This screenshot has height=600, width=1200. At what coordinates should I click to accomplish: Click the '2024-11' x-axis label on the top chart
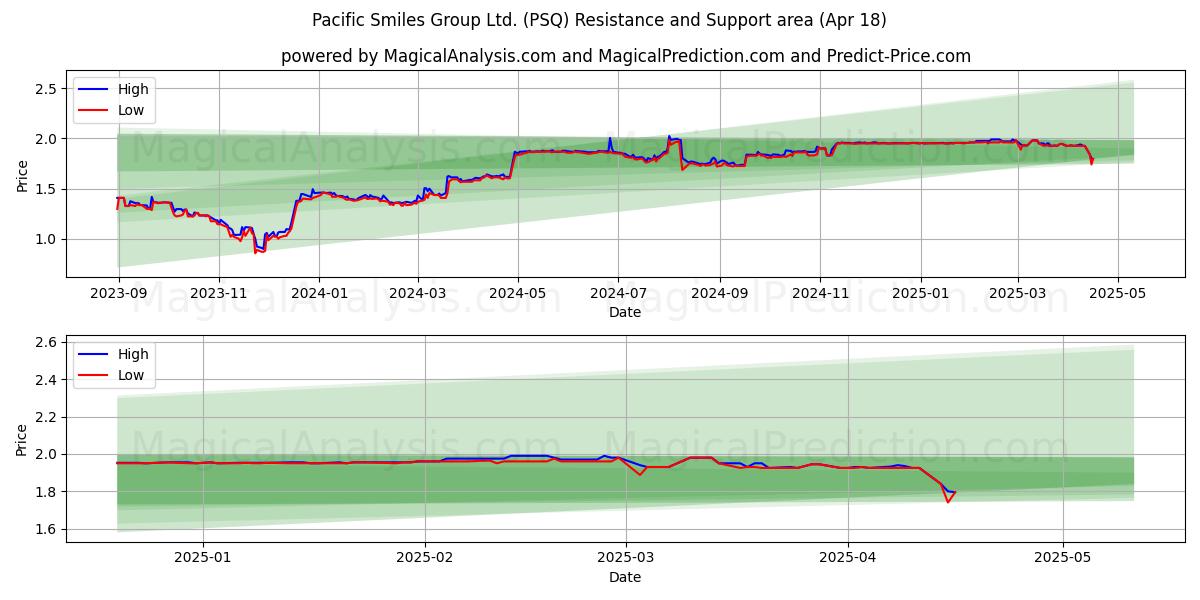[819, 295]
